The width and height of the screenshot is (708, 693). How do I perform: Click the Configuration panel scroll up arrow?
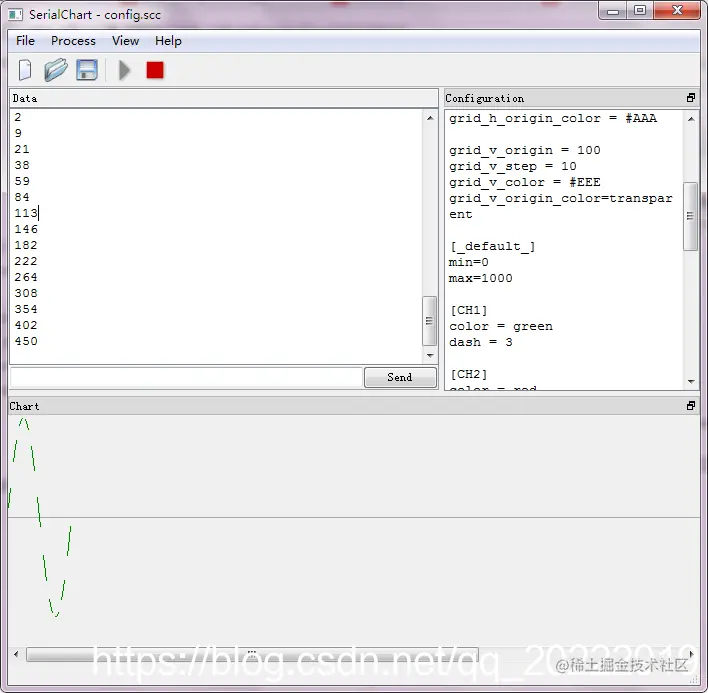691,119
